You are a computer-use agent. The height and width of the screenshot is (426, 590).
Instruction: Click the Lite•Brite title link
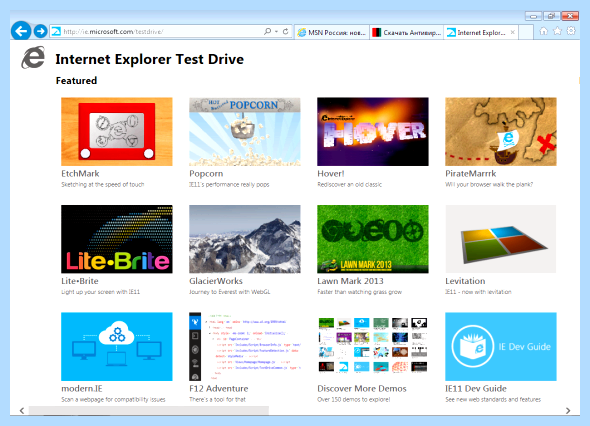point(80,281)
